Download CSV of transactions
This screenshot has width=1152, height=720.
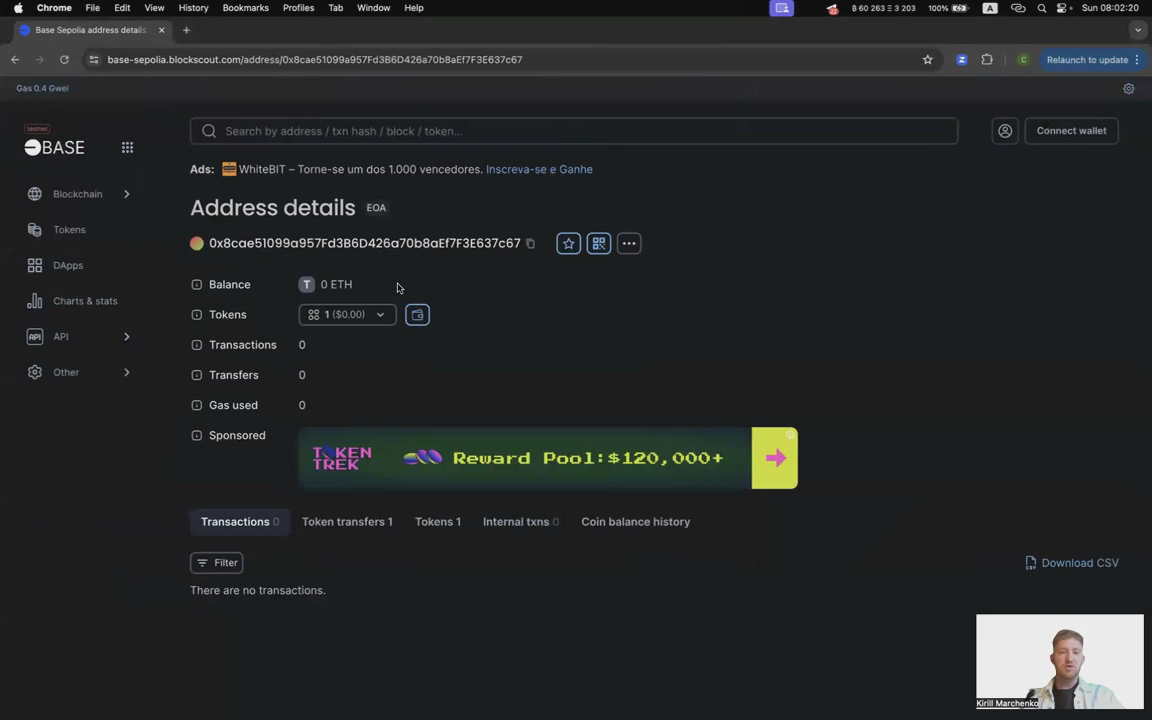pos(1072,563)
